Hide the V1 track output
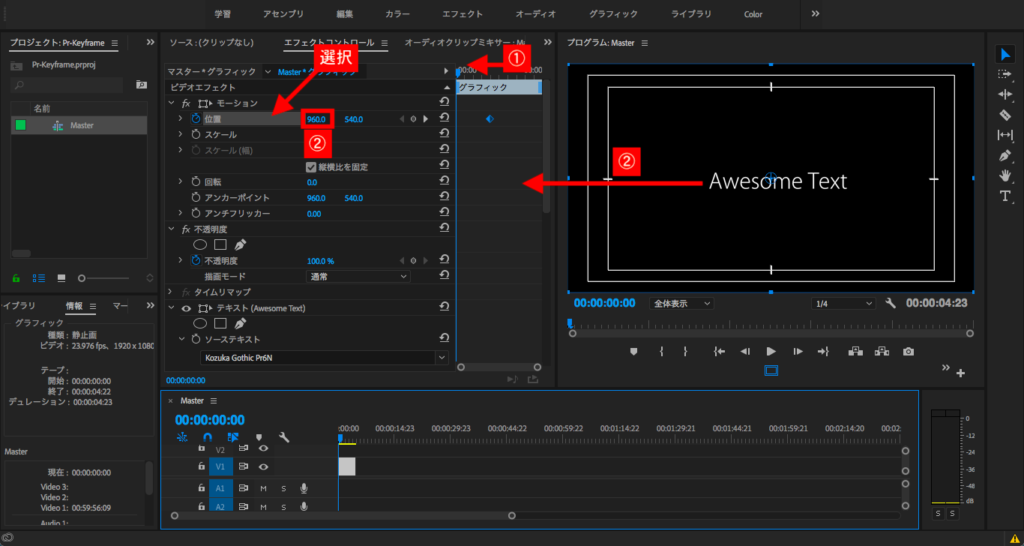Screen dimensions: 1024x546 (x=264, y=467)
